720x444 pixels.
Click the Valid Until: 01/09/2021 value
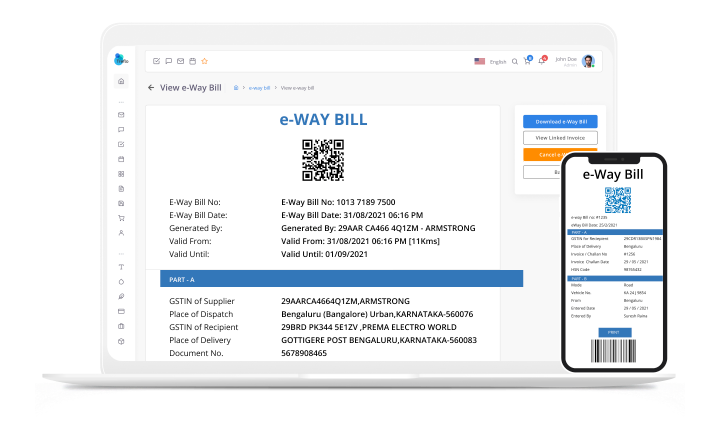point(324,254)
